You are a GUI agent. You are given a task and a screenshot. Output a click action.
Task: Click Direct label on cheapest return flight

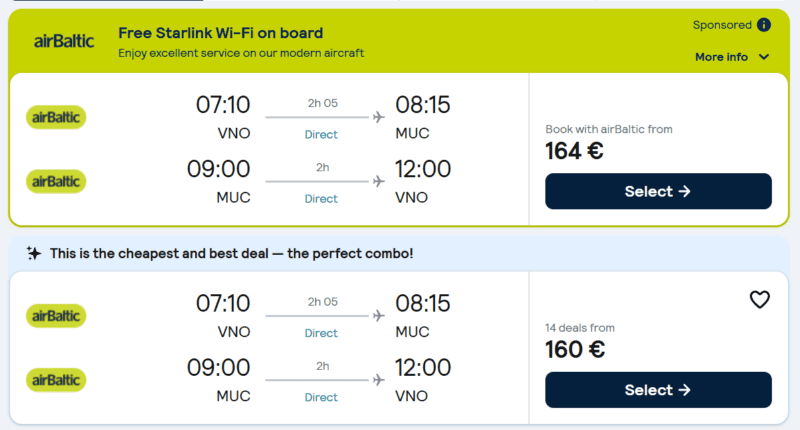click(321, 397)
